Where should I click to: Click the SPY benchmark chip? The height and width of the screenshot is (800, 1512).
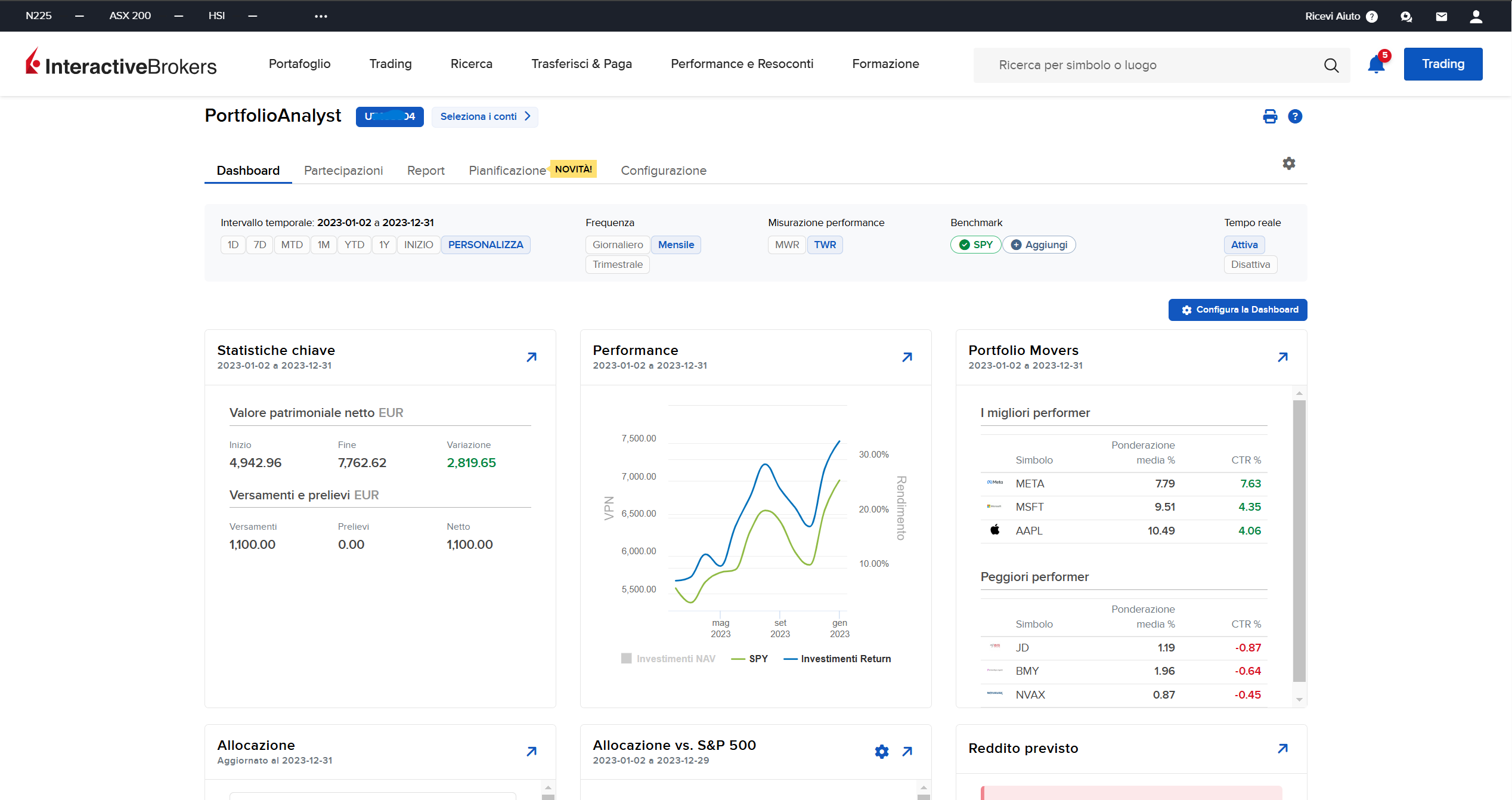pos(976,245)
